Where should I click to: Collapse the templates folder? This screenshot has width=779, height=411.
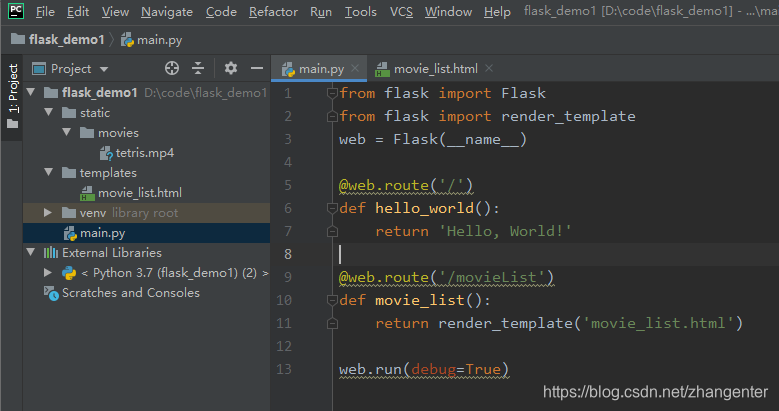(49, 172)
